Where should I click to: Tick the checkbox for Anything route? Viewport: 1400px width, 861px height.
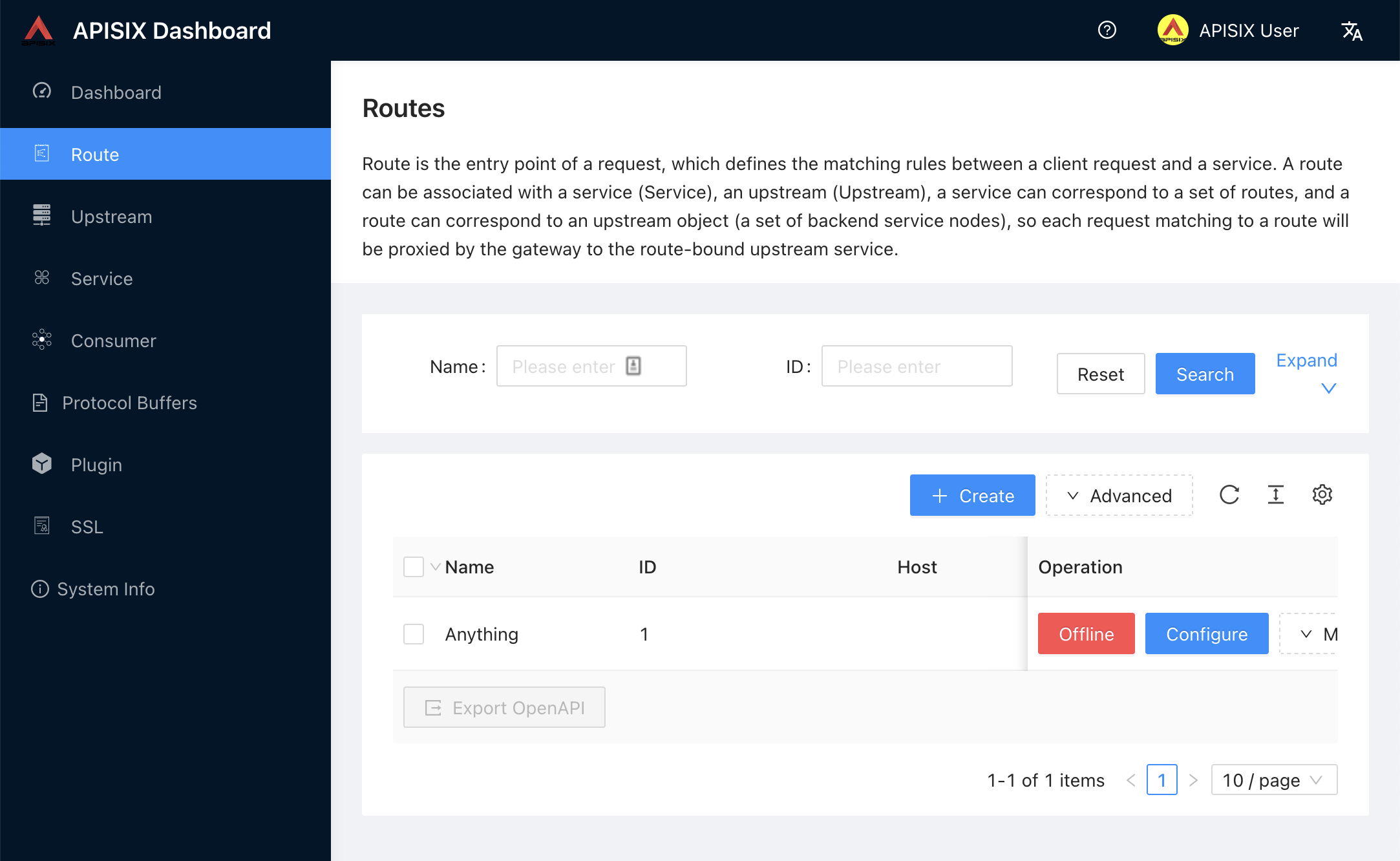[x=414, y=634]
